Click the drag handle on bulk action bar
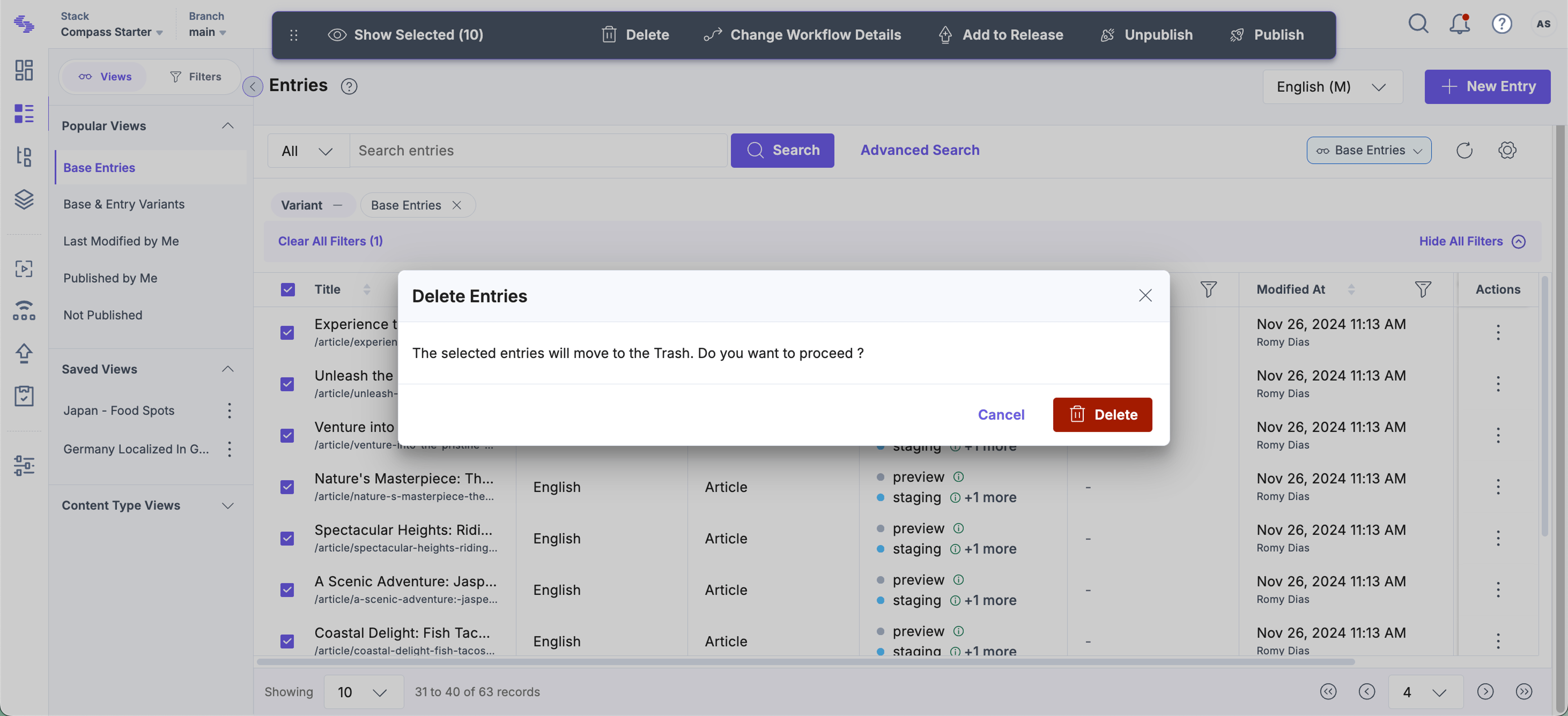The height and width of the screenshot is (716, 1568). pos(294,35)
